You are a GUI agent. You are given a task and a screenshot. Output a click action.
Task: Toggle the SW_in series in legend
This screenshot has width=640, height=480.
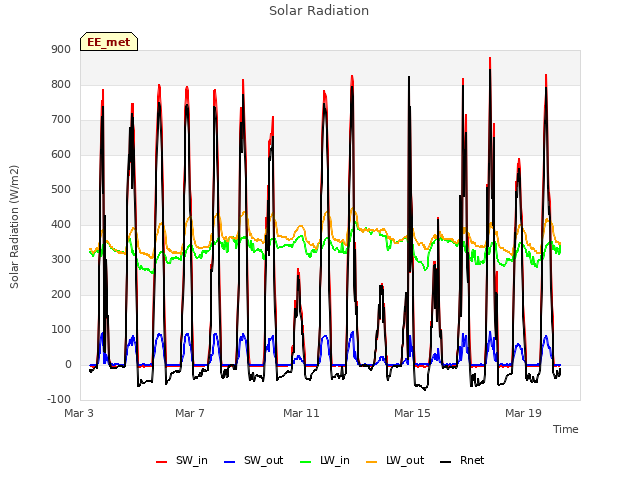coord(182,461)
